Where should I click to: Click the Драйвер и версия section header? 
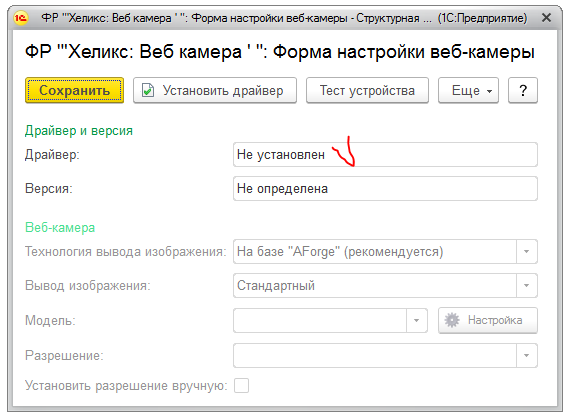coord(79,131)
